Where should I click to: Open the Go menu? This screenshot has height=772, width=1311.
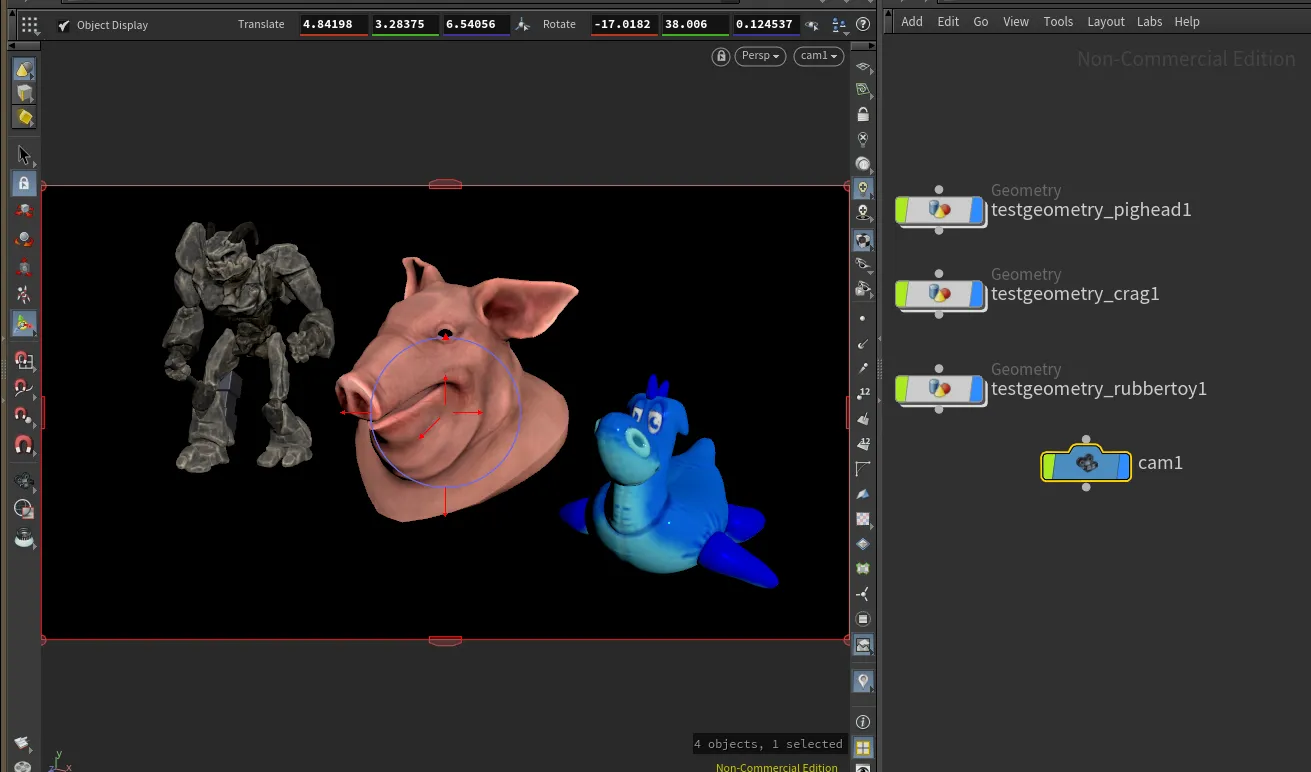click(981, 21)
